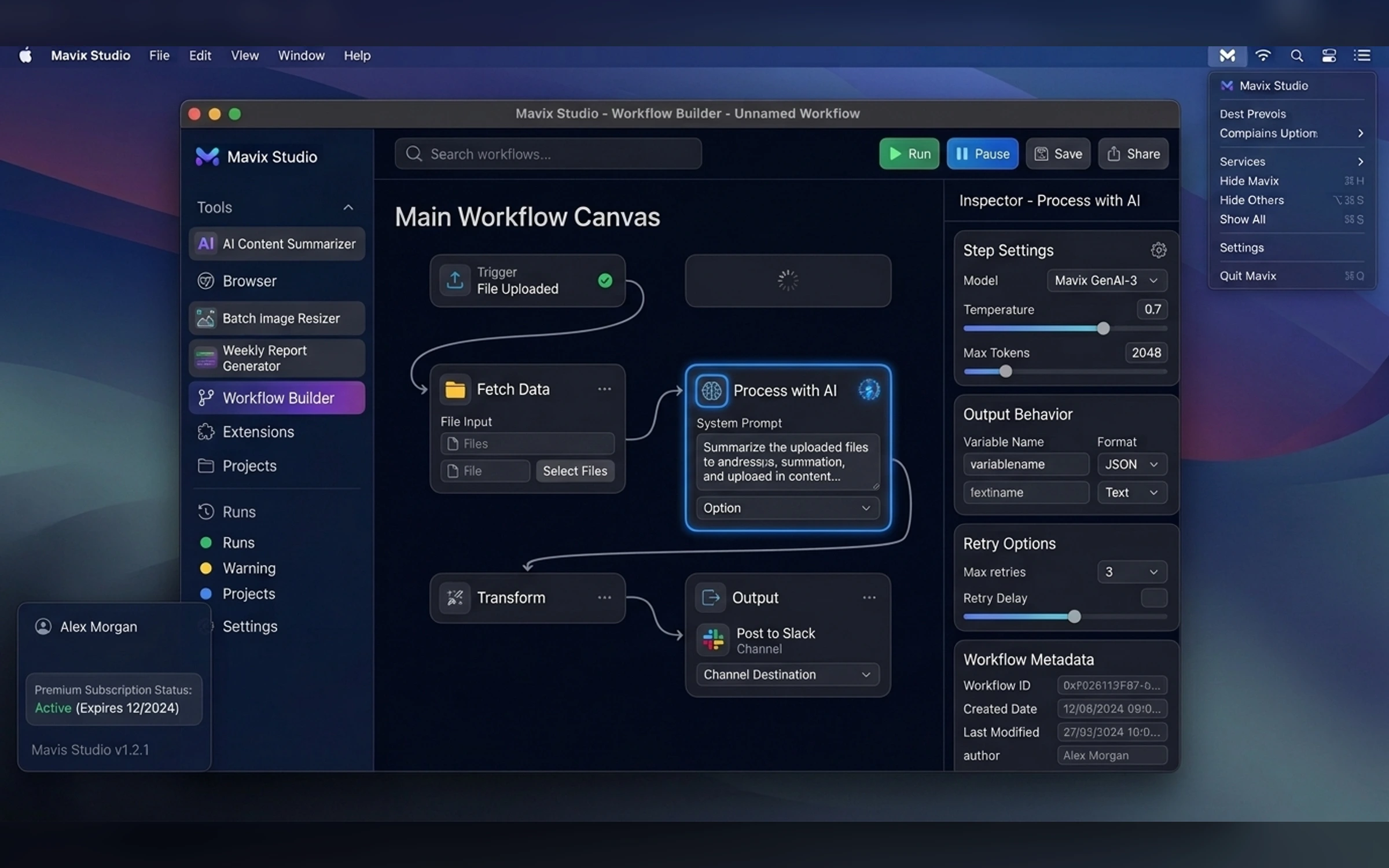Screen dimensions: 1389x868
Task: Open Extensions in the sidebar
Action: [277, 432]
